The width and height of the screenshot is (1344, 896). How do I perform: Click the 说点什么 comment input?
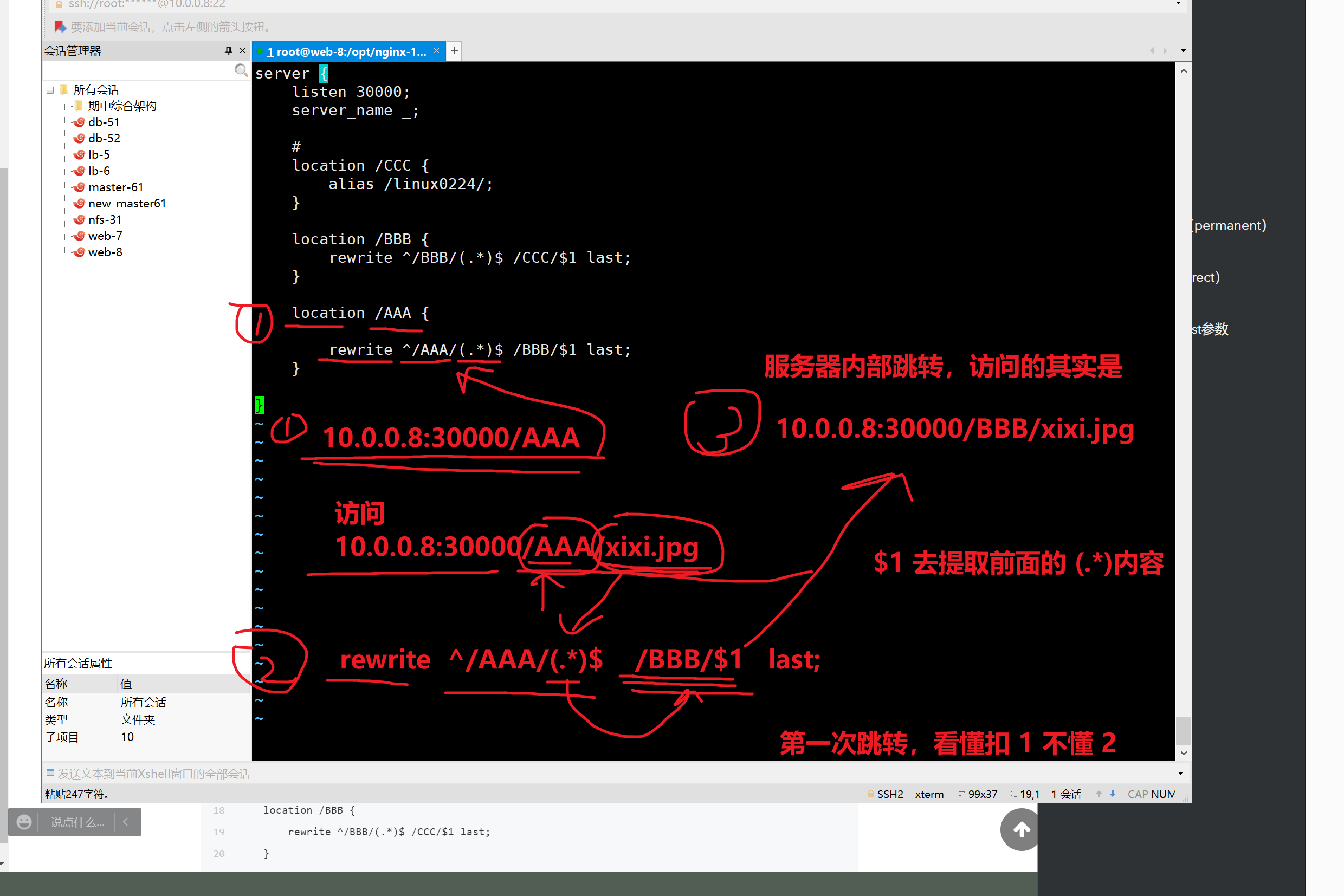pos(77,822)
